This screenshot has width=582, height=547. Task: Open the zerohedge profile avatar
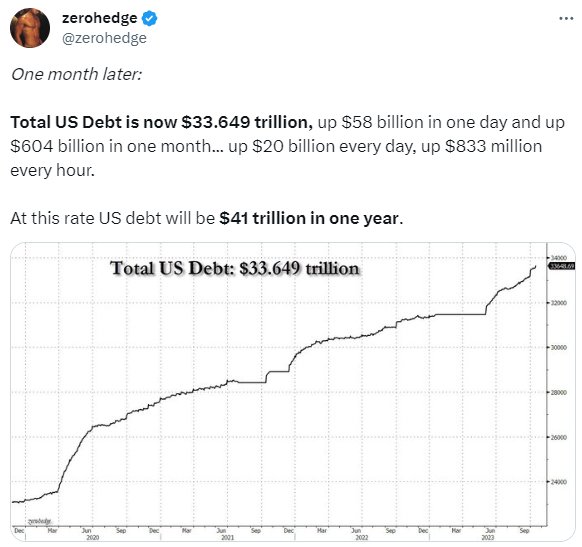click(30, 28)
